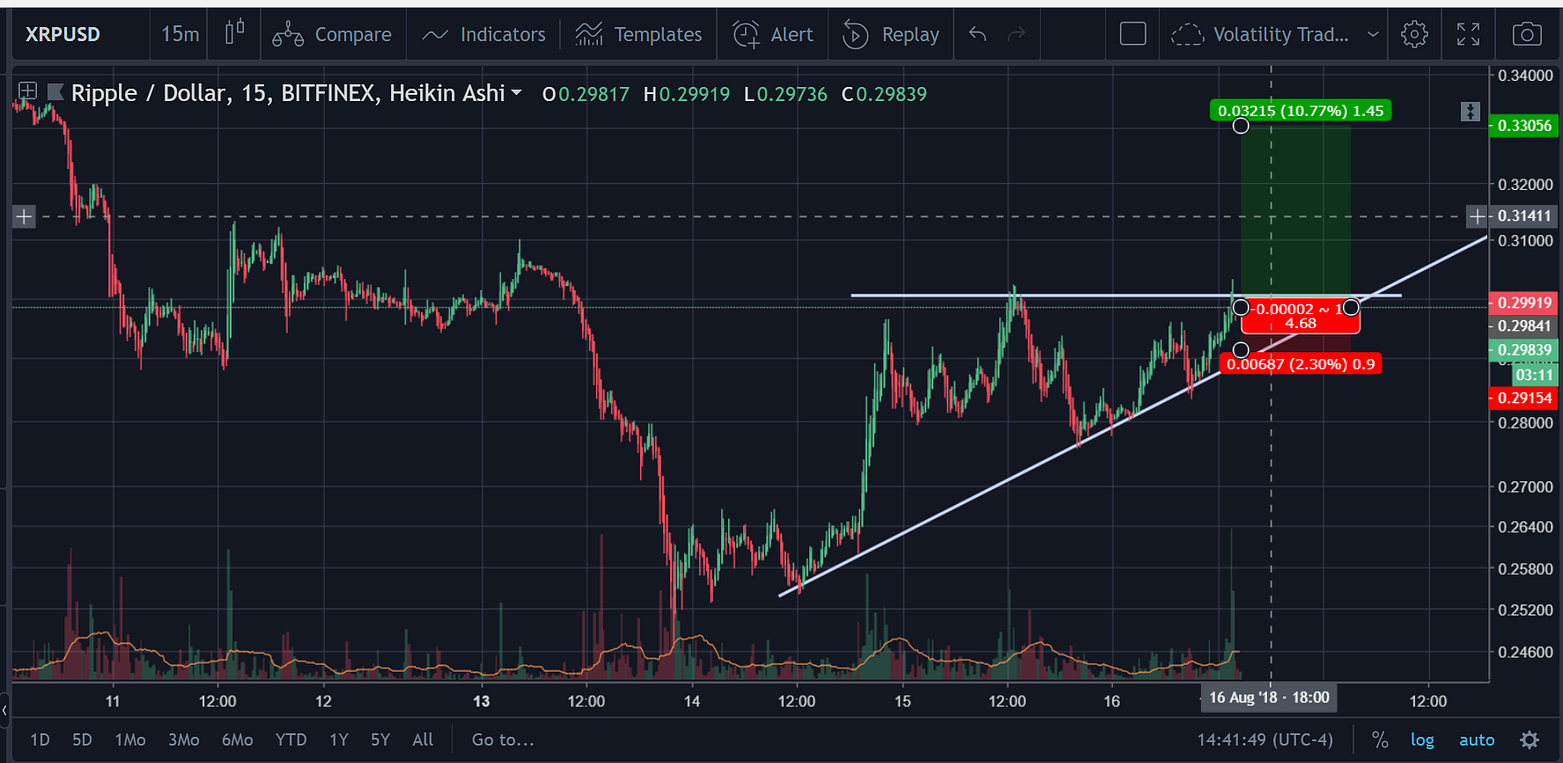
Task: Click the compress-arrows icon near the price scale
Action: tap(1469, 111)
